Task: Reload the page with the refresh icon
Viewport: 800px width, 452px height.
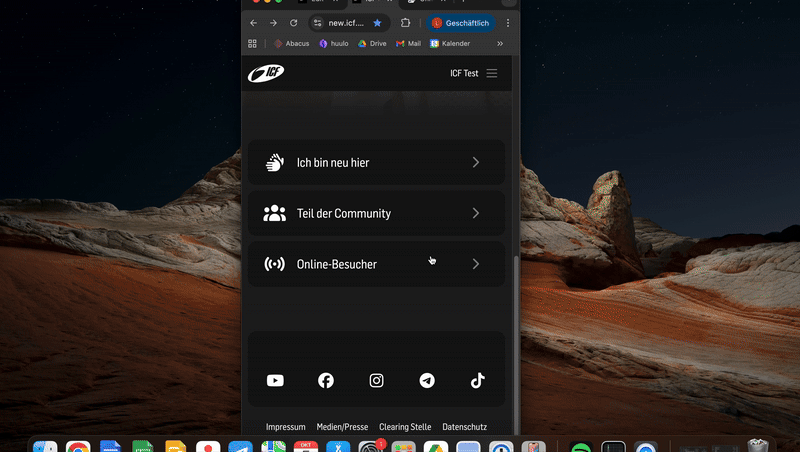Action: [293, 23]
